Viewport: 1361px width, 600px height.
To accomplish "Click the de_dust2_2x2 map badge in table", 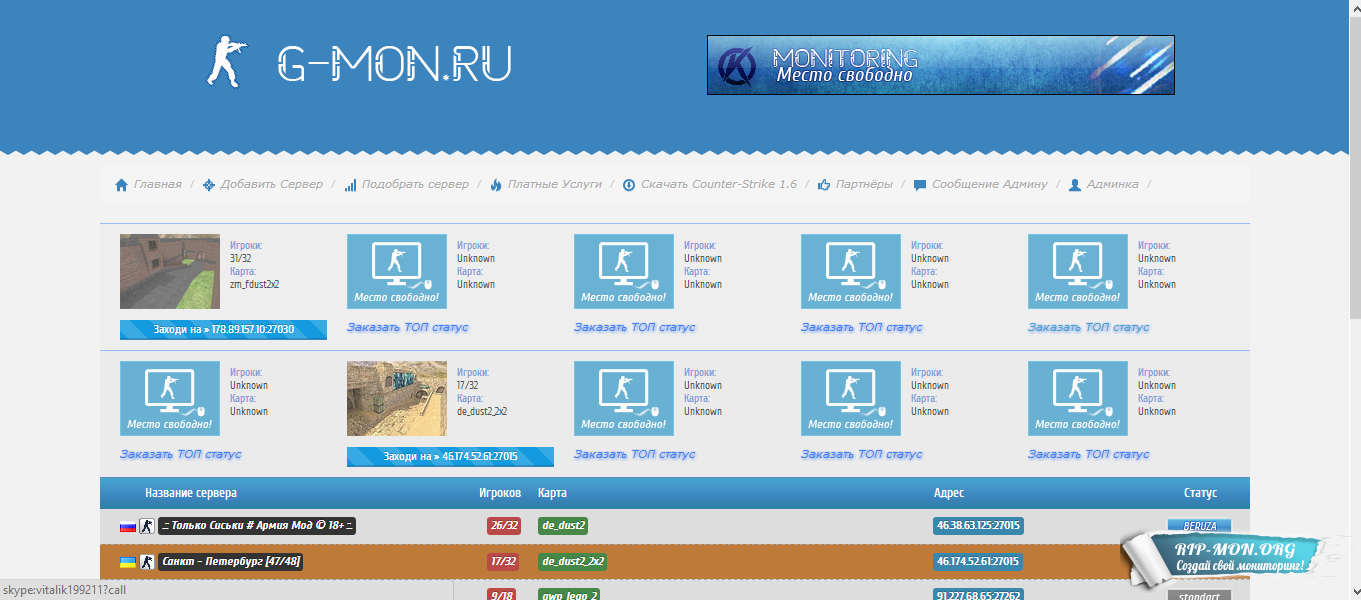I will tap(572, 562).
